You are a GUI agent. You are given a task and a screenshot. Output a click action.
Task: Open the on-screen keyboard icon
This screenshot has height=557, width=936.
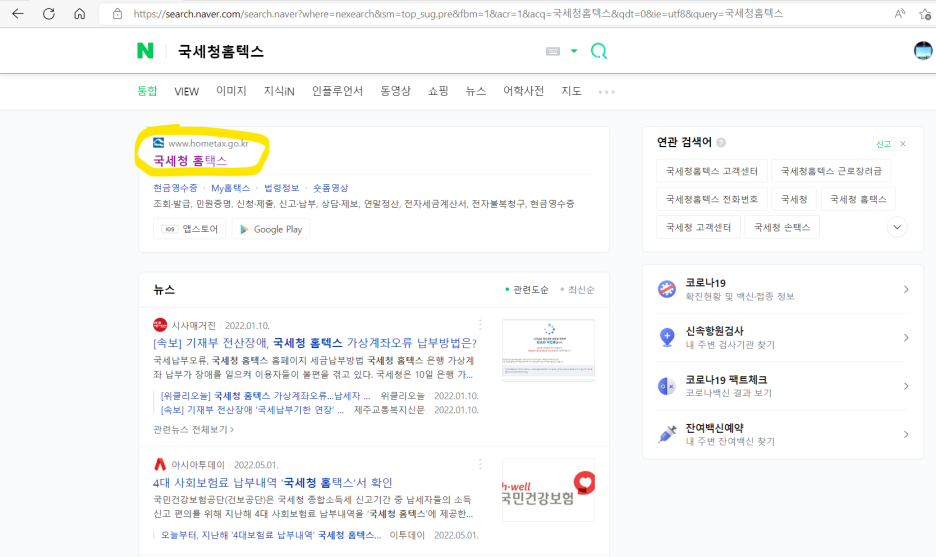pos(553,51)
